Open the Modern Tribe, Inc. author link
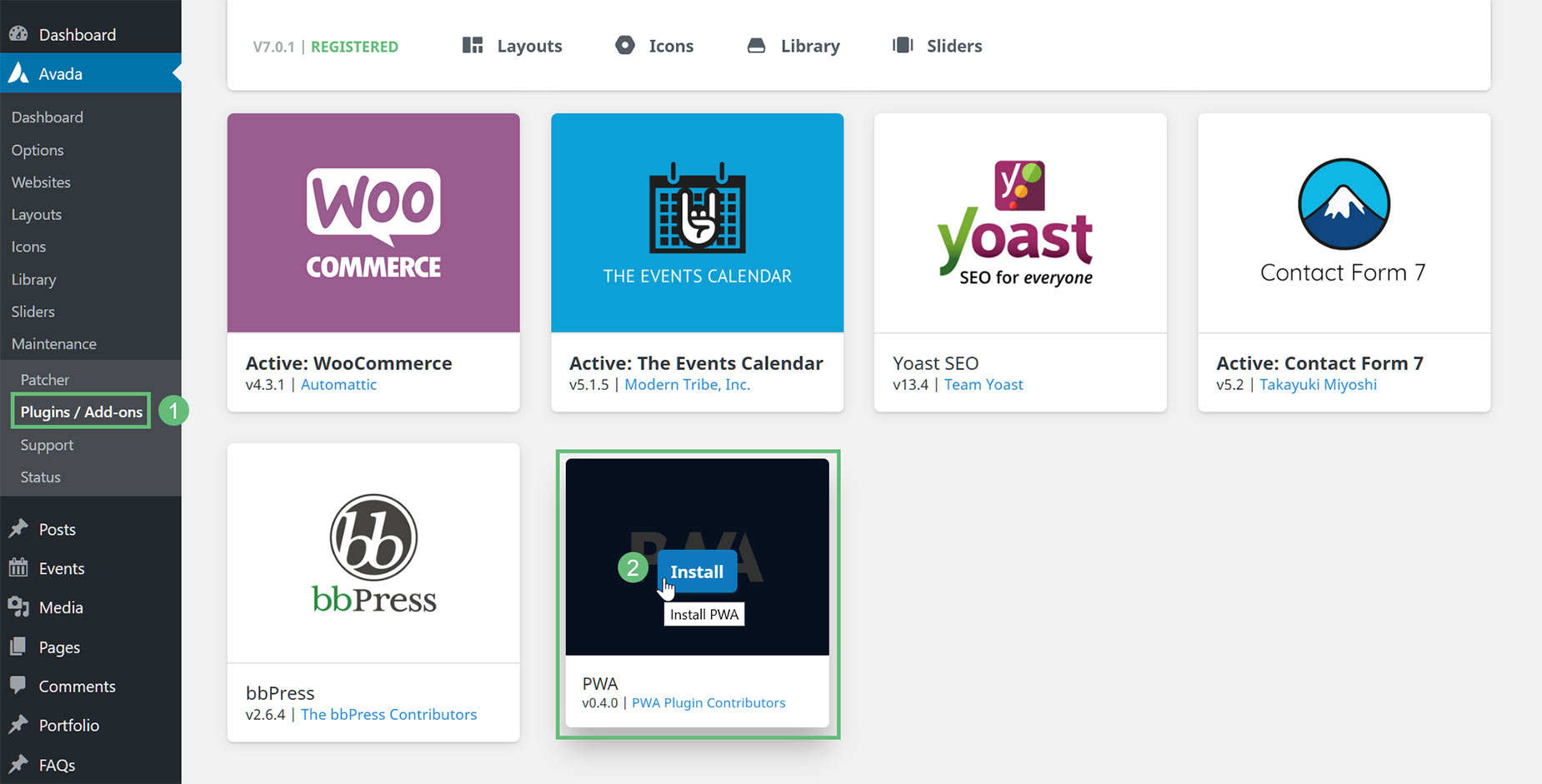Viewport: 1542px width, 784px height. tap(688, 384)
